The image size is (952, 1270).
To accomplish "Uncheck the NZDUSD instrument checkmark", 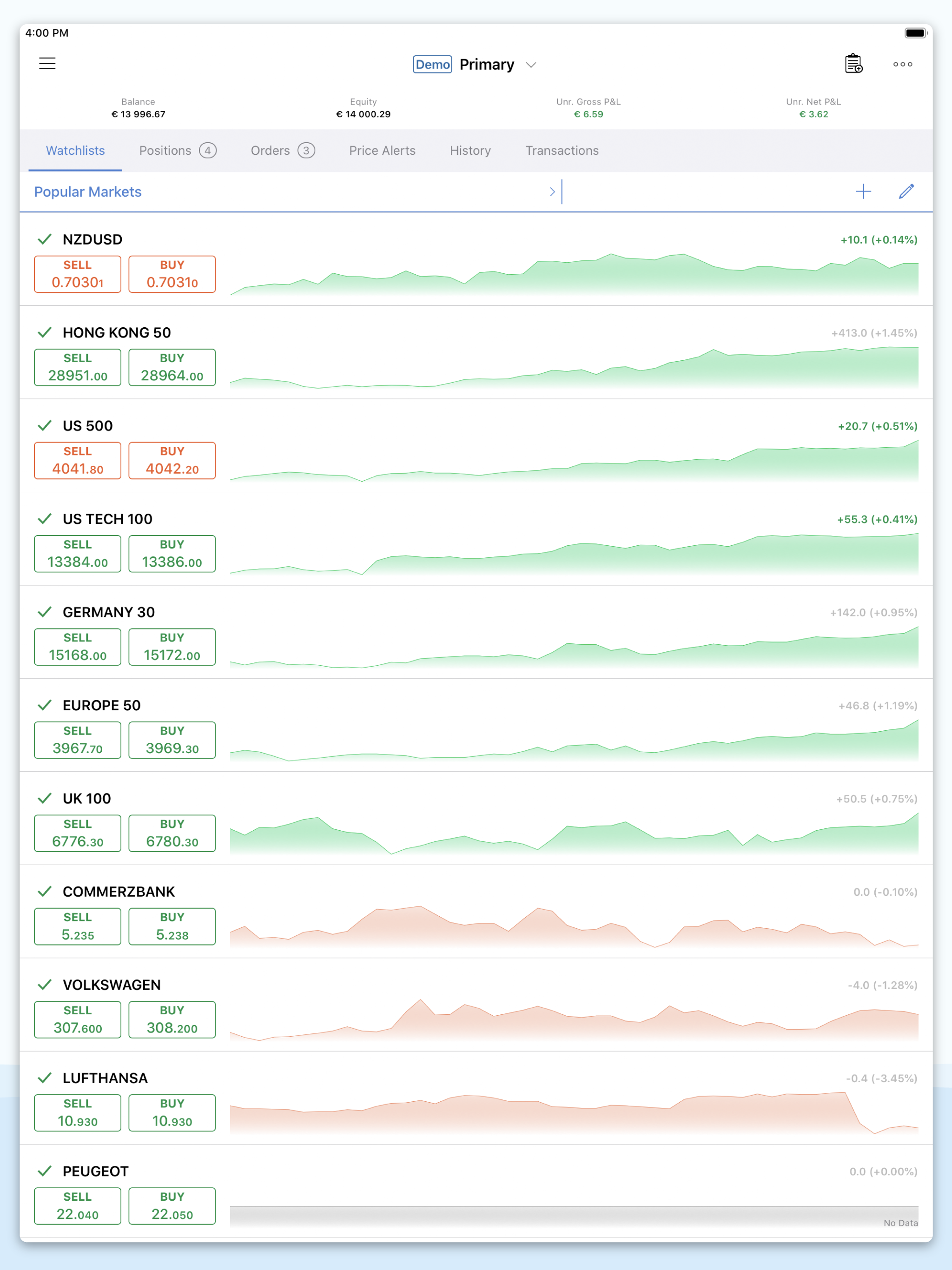I will [44, 239].
